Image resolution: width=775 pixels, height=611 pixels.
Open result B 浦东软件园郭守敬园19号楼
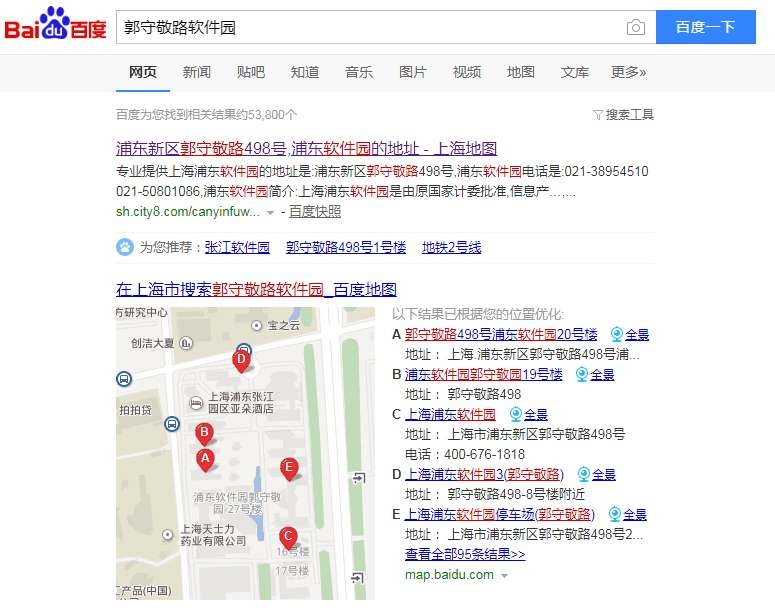(x=483, y=375)
